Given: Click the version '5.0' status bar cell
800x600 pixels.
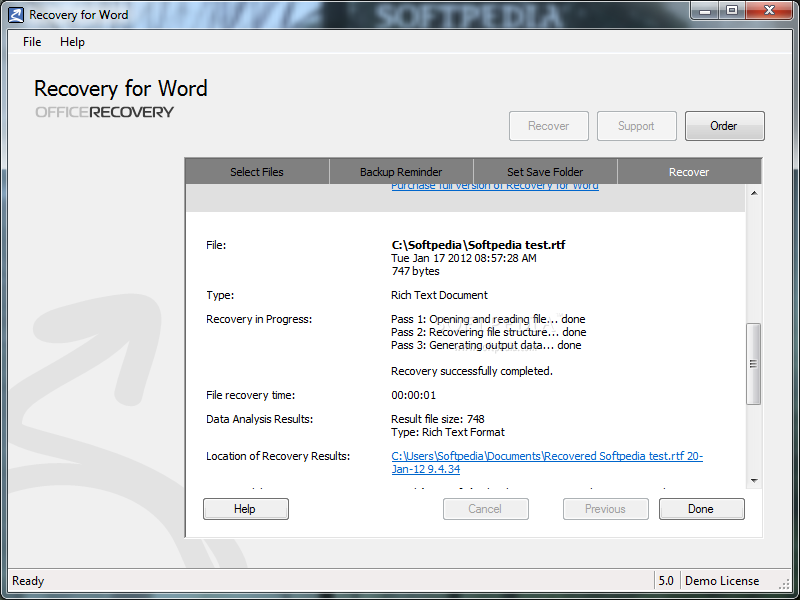Looking at the screenshot, I should pyautogui.click(x=666, y=581).
